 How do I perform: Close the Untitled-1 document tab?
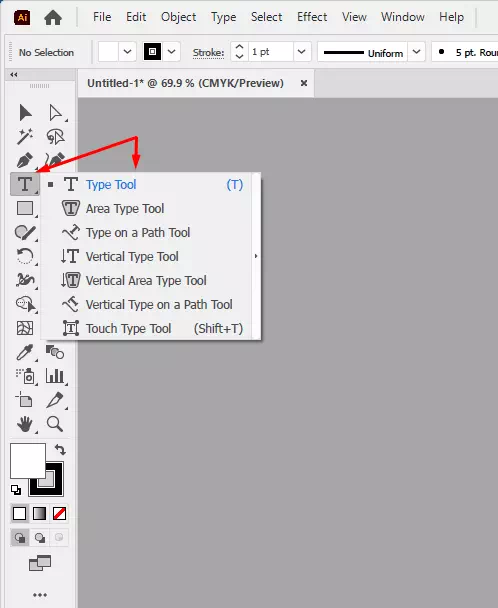304,83
